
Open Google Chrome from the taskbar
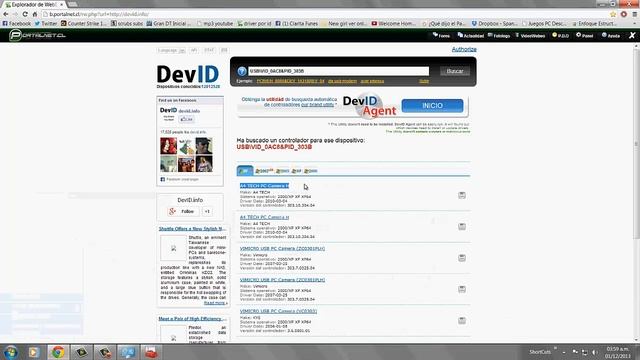58,352
